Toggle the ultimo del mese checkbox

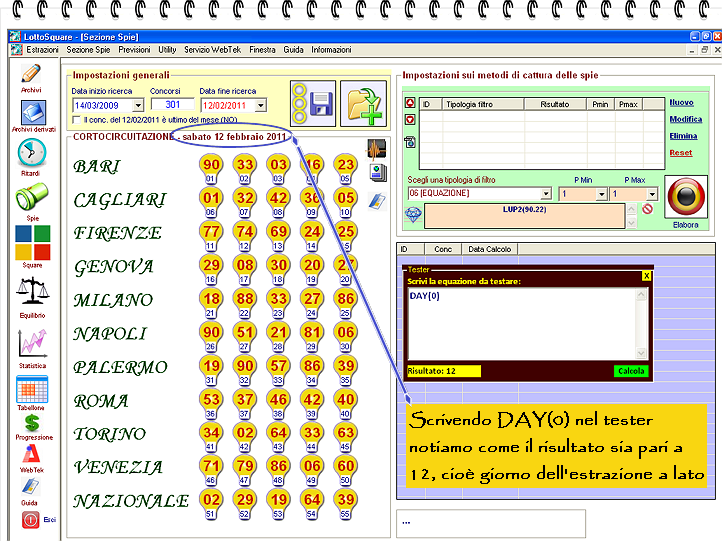click(77, 120)
